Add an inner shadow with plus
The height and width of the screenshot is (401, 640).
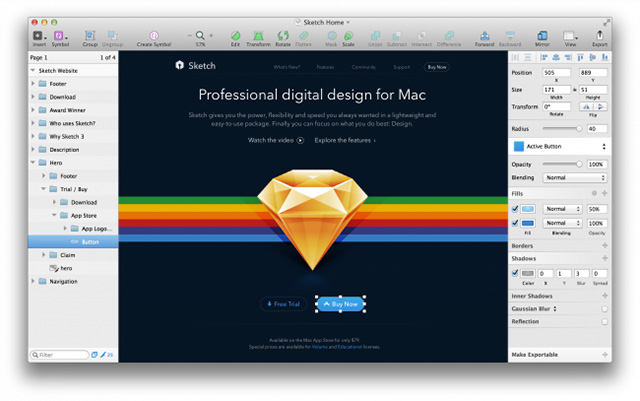pos(605,296)
